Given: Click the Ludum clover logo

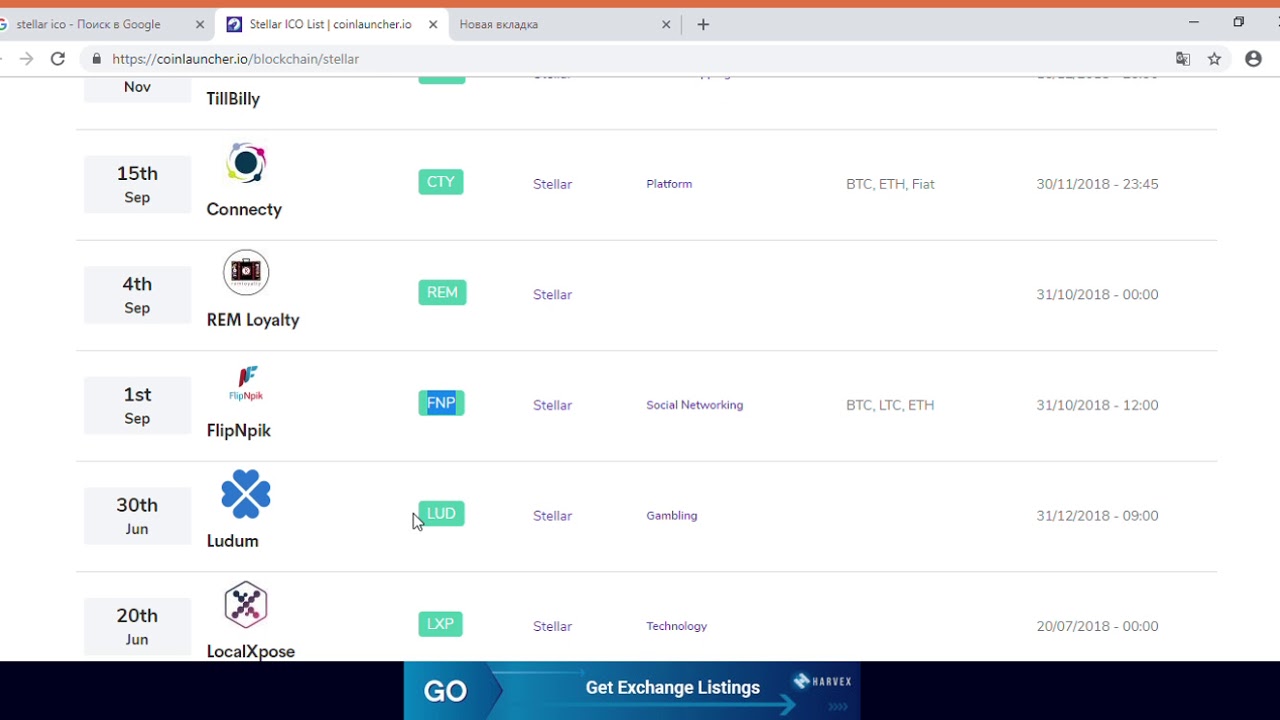Looking at the screenshot, I should 246,494.
